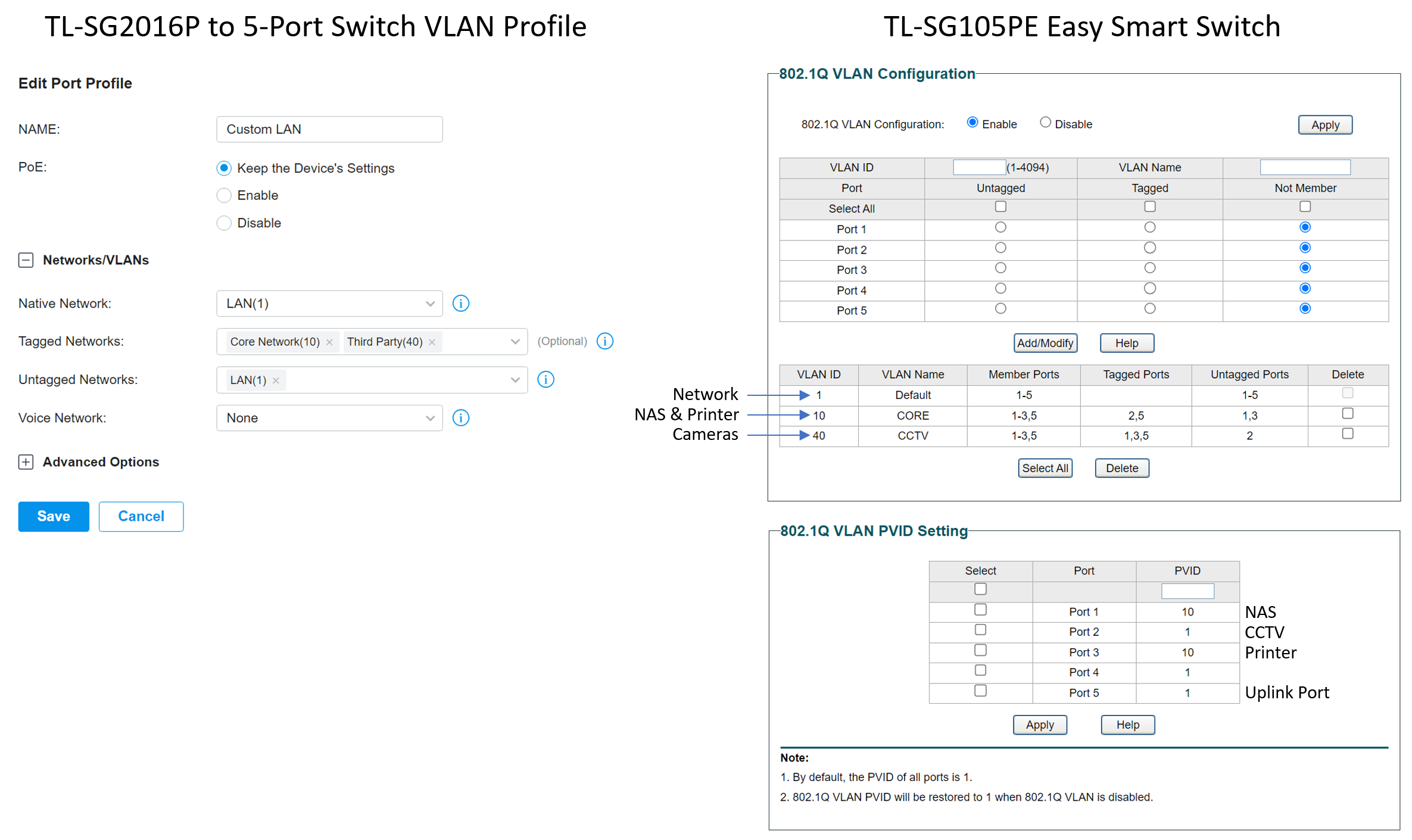Check the delete box for CCTV VLAN

pos(1347,434)
